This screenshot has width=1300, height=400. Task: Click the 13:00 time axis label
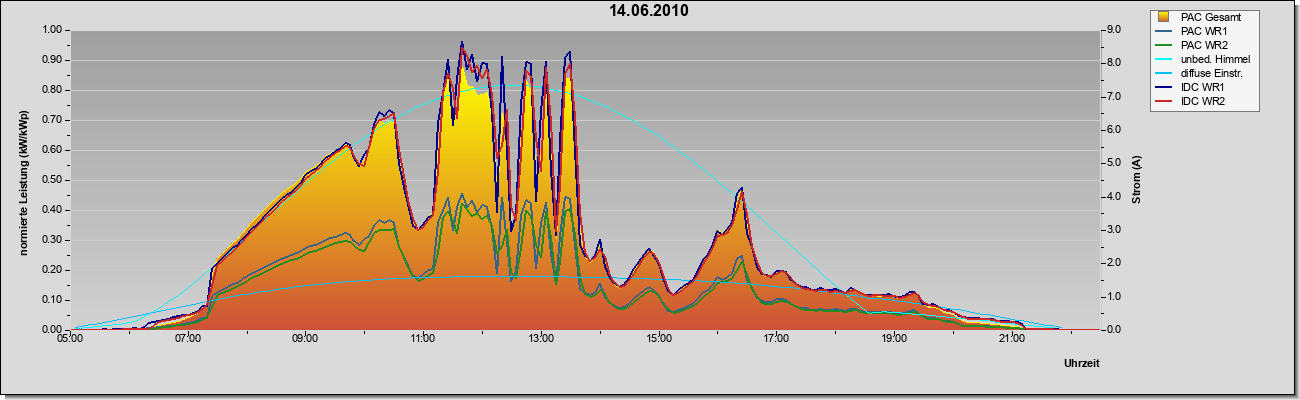point(540,339)
